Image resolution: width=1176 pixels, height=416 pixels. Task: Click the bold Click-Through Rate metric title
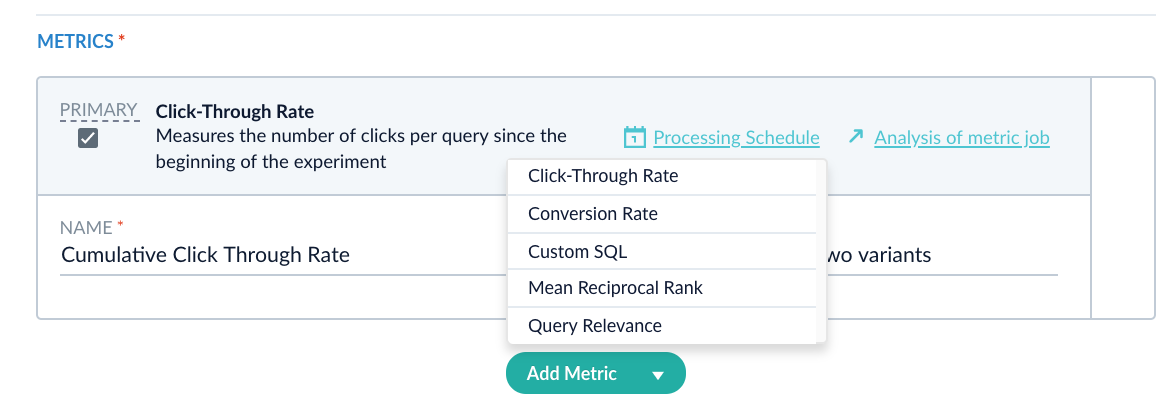pyautogui.click(x=235, y=112)
